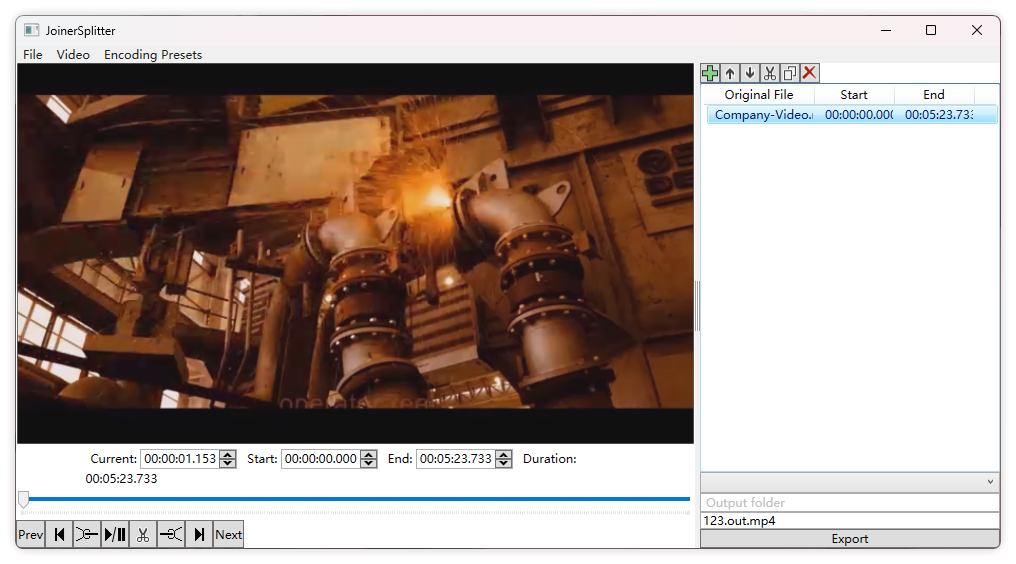Click the Start time field 00:00:00.000

pos(321,459)
